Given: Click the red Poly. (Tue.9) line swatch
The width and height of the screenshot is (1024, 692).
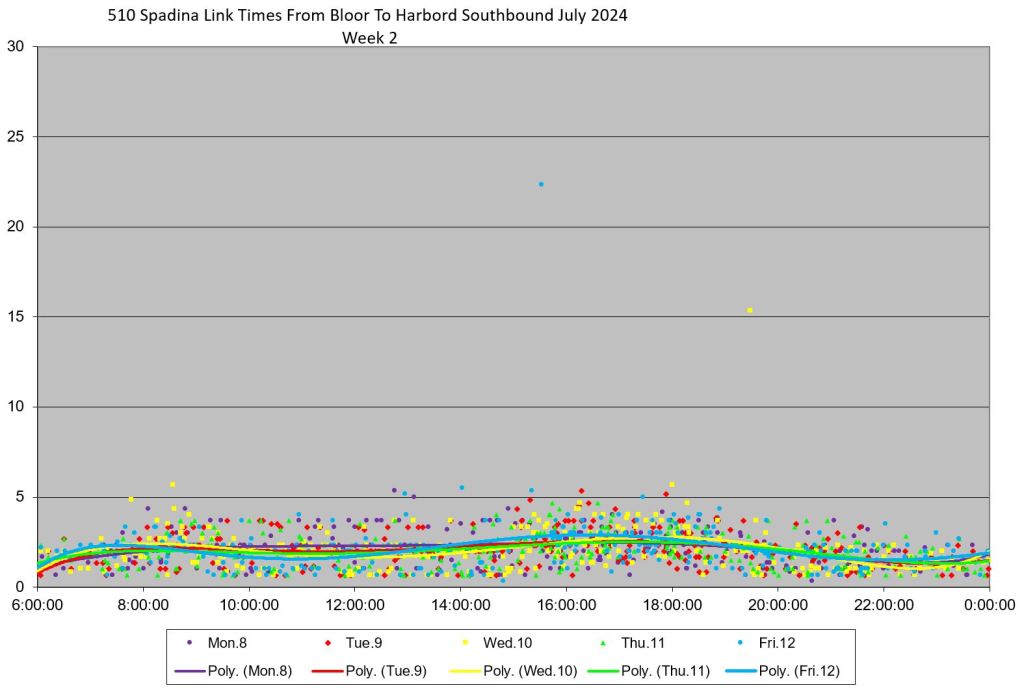Looking at the screenshot, I should pyautogui.click(x=328, y=670).
